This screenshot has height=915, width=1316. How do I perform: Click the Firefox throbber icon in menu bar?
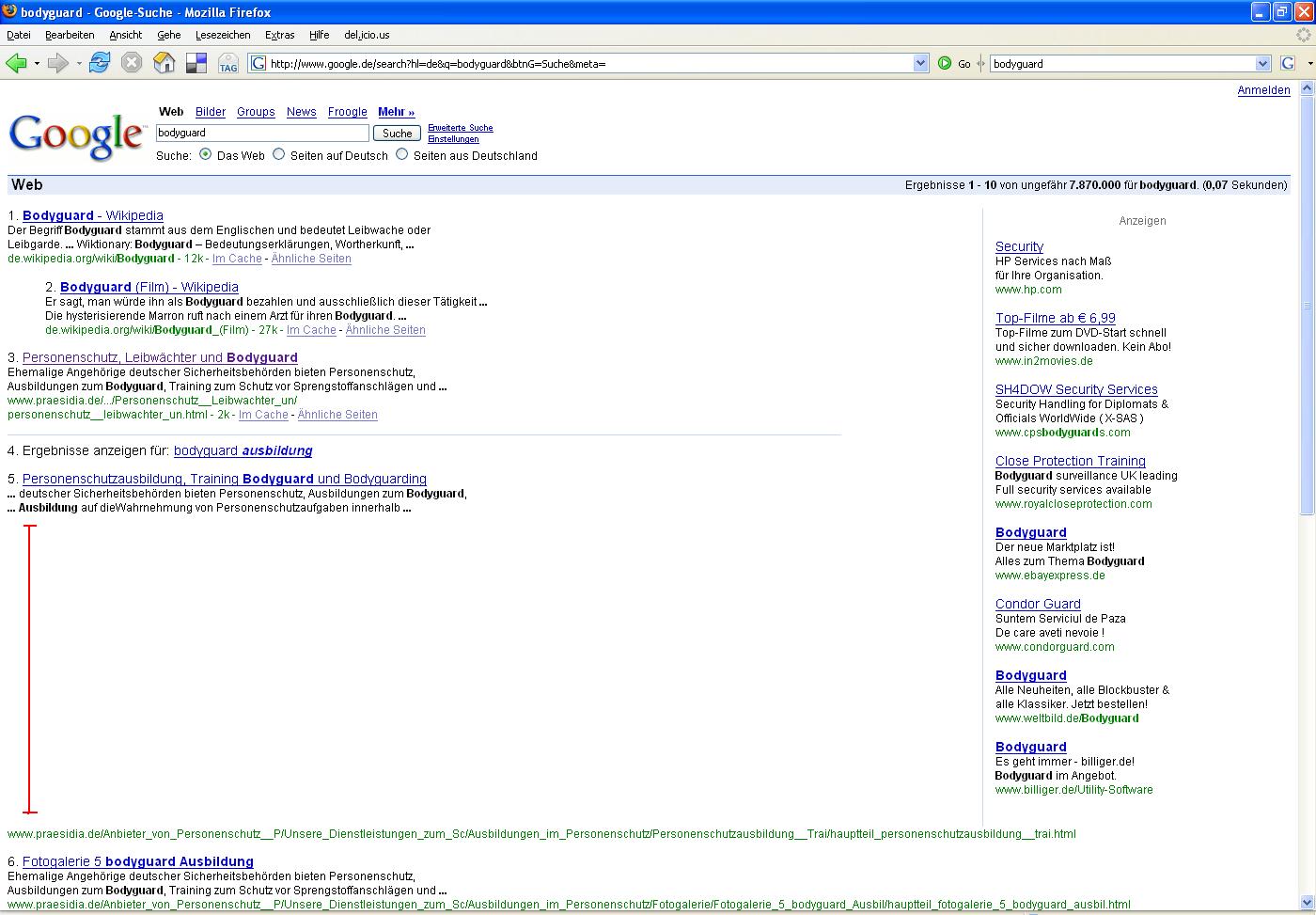[1303, 35]
